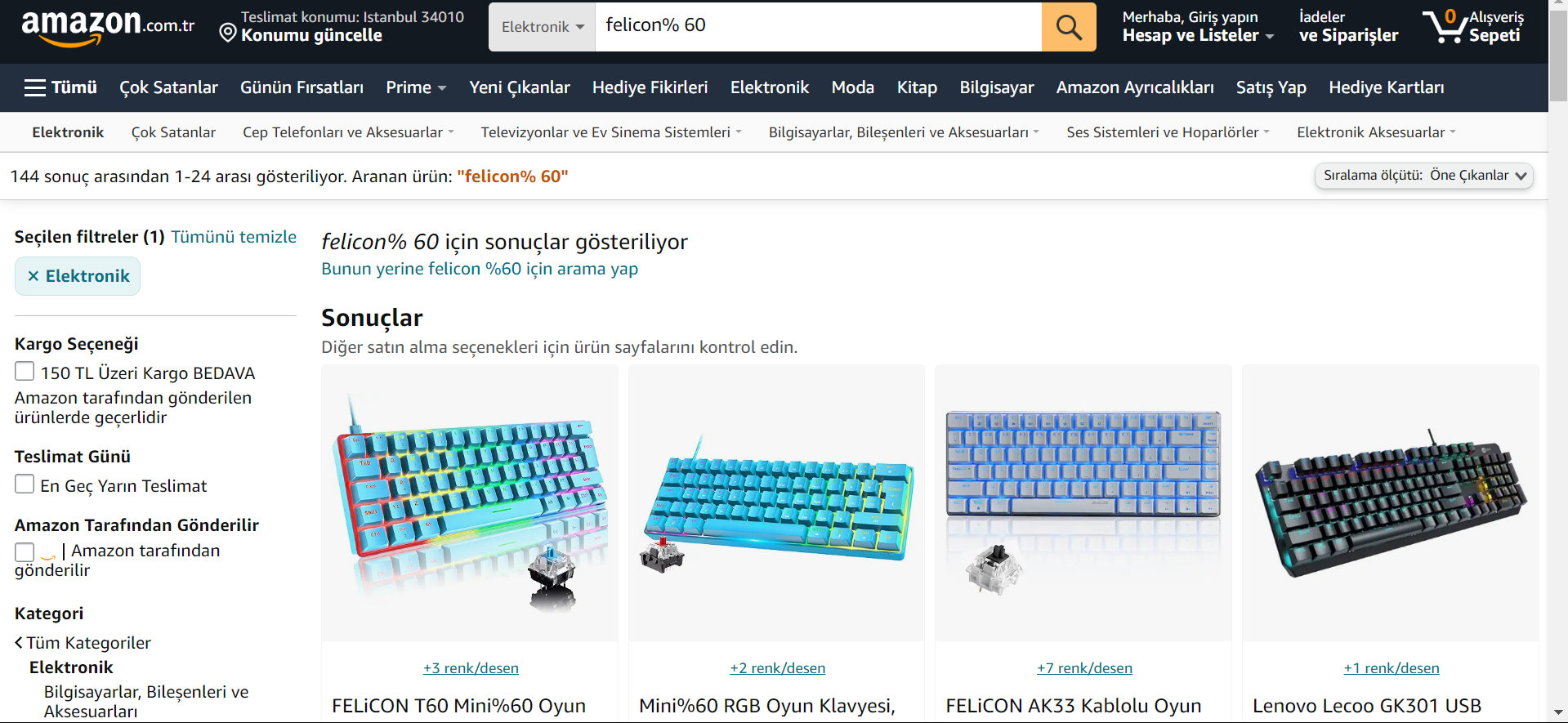Expand the Elektronik search category dropdown
Viewport: 1568px width, 723px height.
543,27
